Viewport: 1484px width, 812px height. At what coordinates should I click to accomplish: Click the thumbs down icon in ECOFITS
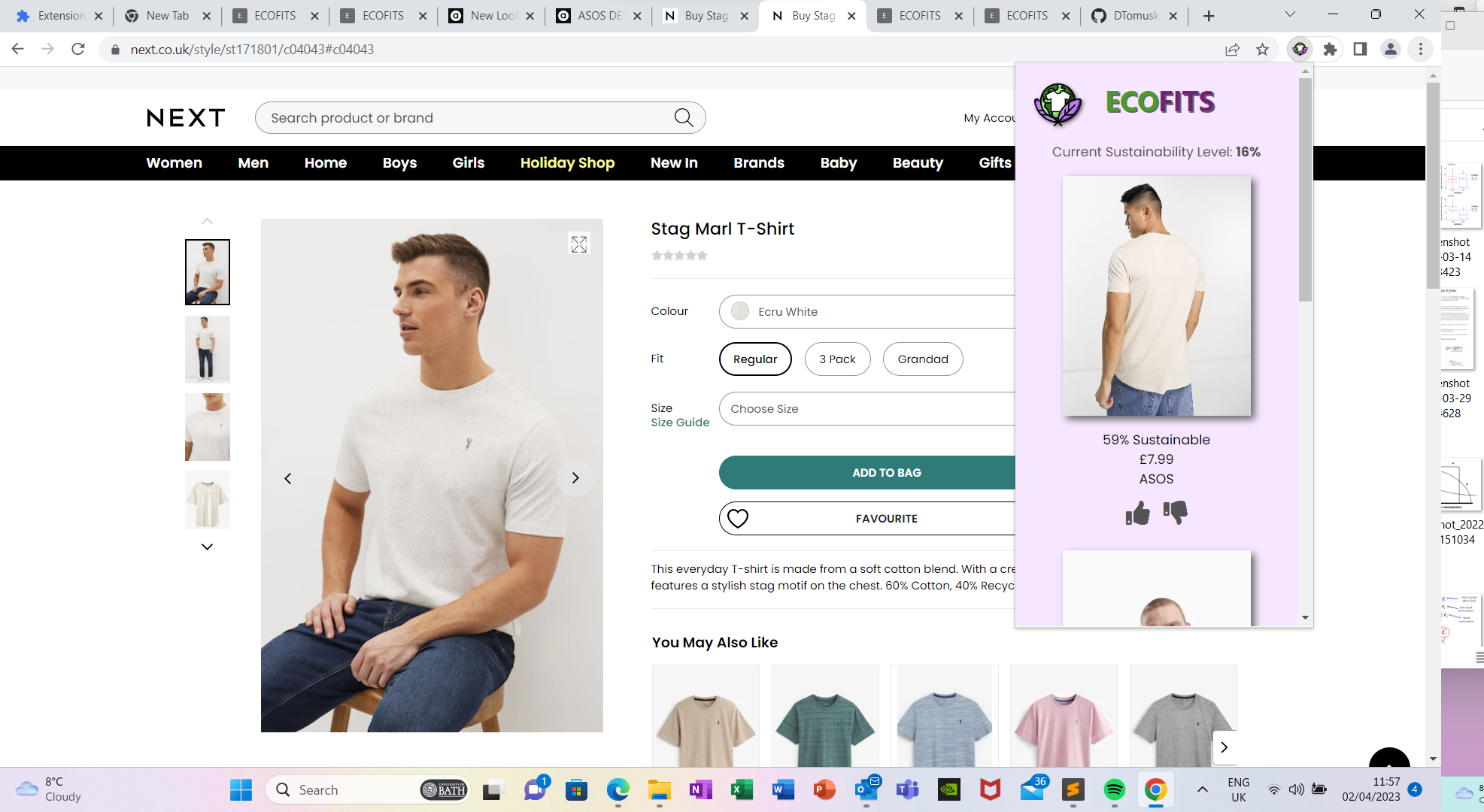1175,512
